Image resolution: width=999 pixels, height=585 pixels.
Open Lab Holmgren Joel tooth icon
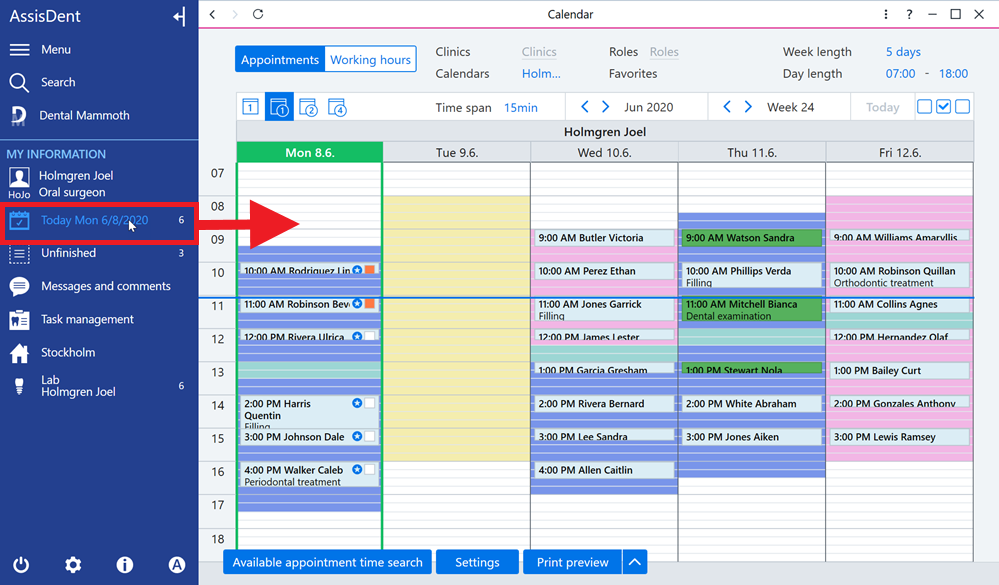coord(19,386)
